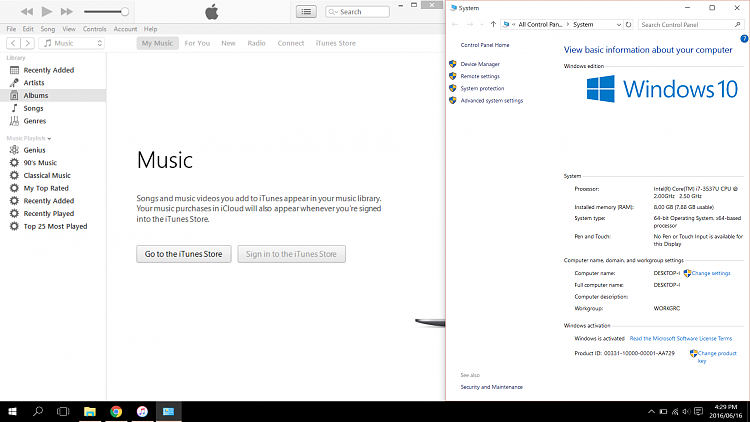
Task: Open the iTunes Help menu
Action: 150,29
